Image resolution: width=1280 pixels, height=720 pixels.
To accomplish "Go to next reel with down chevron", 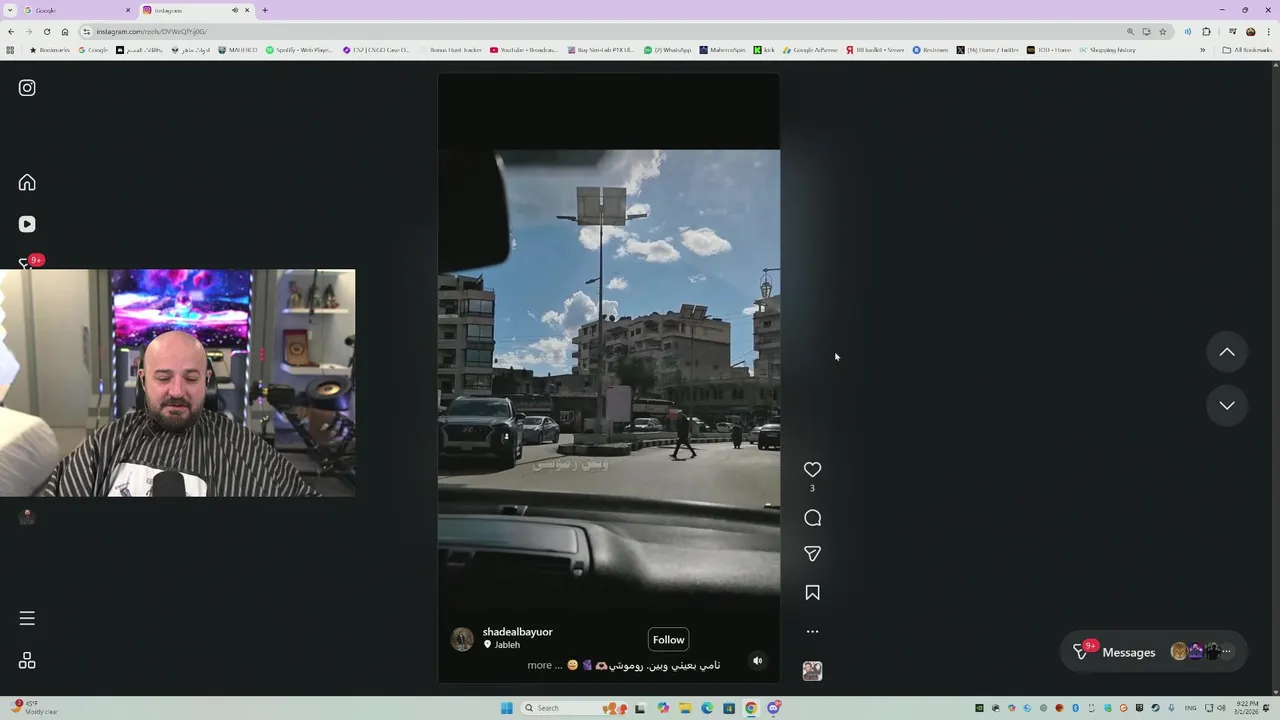I will tap(1227, 405).
